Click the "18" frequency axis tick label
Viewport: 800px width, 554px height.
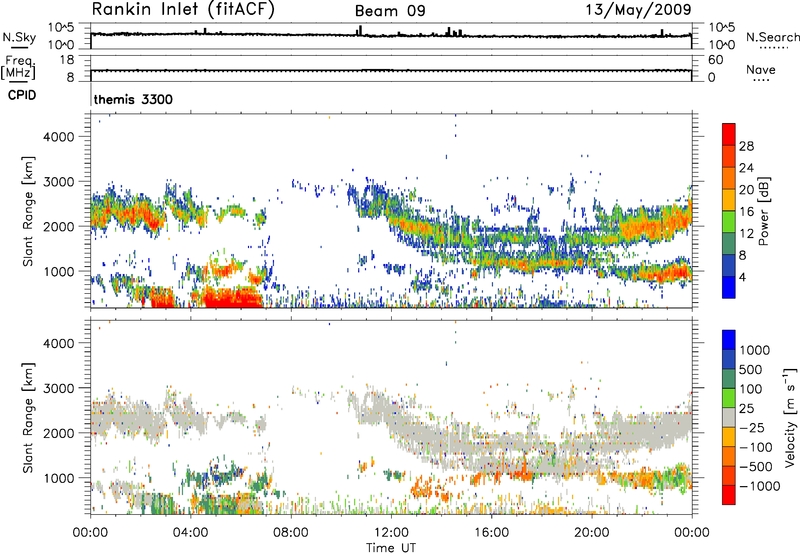67,60
